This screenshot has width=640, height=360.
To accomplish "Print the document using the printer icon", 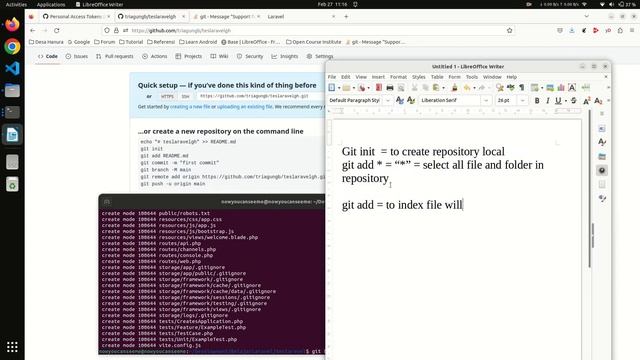I will pyautogui.click(x=389, y=88).
